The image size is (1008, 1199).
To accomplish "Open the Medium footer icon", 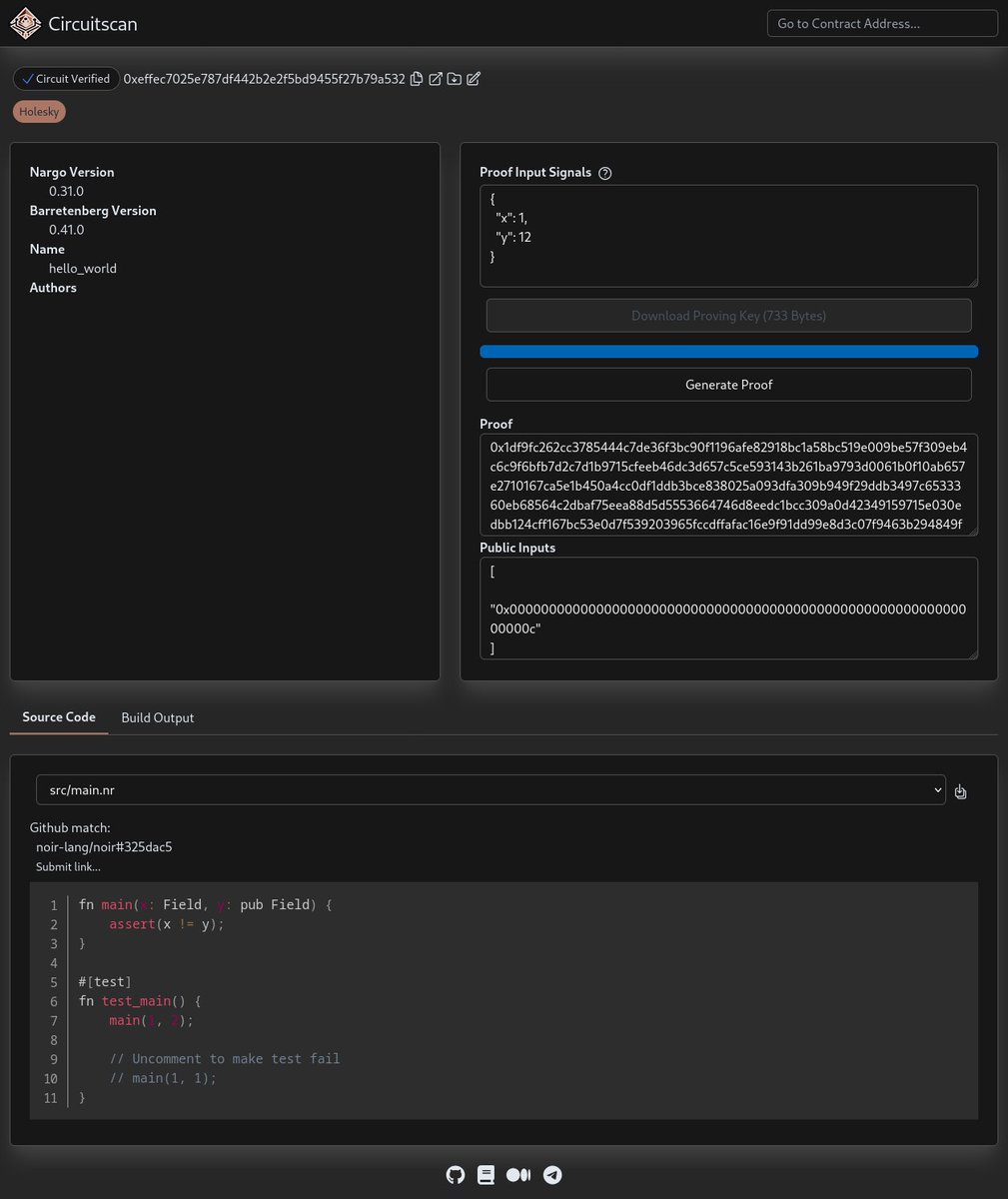I will point(518,1175).
